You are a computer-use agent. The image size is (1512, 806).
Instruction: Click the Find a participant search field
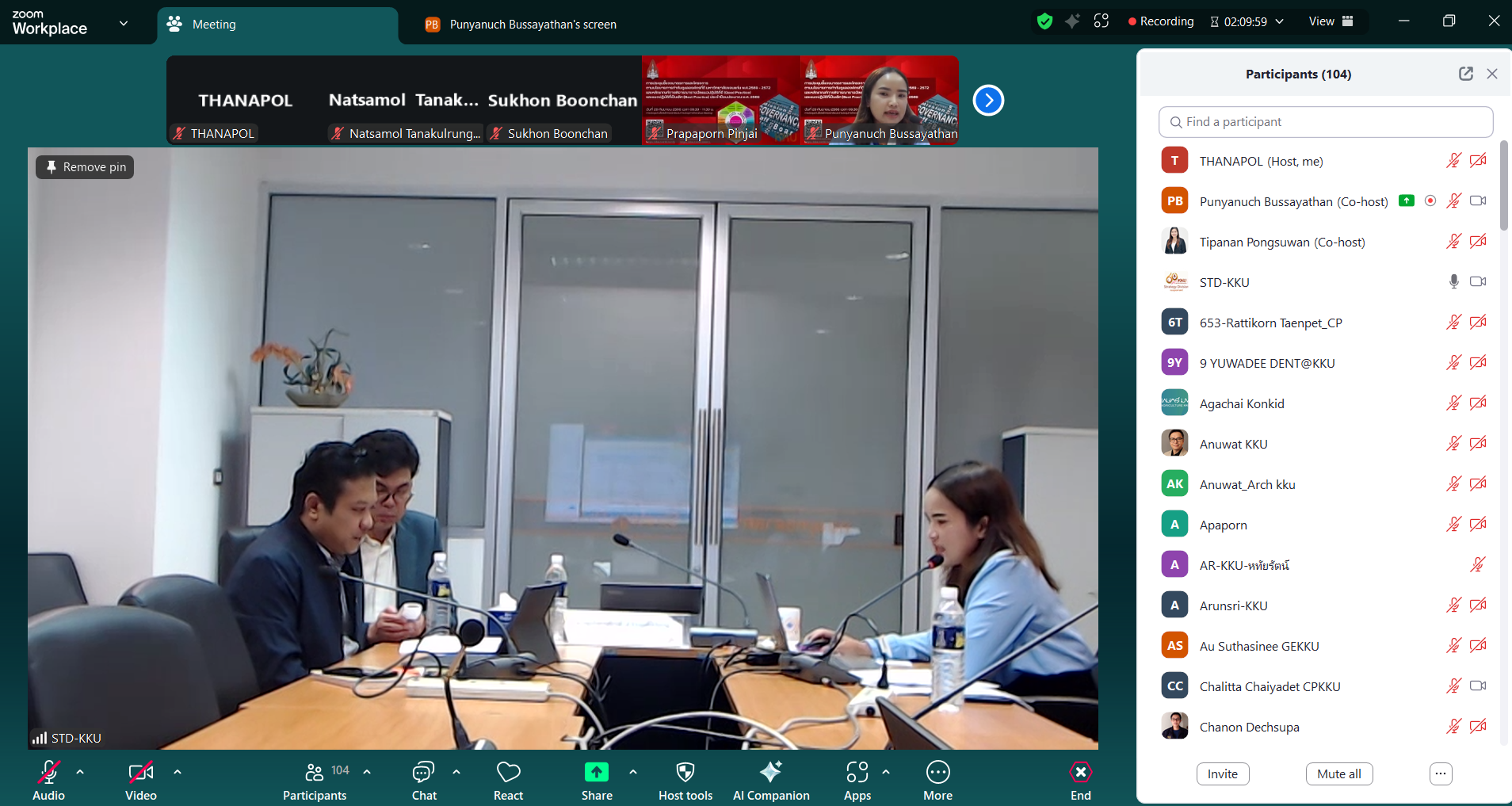(1325, 122)
